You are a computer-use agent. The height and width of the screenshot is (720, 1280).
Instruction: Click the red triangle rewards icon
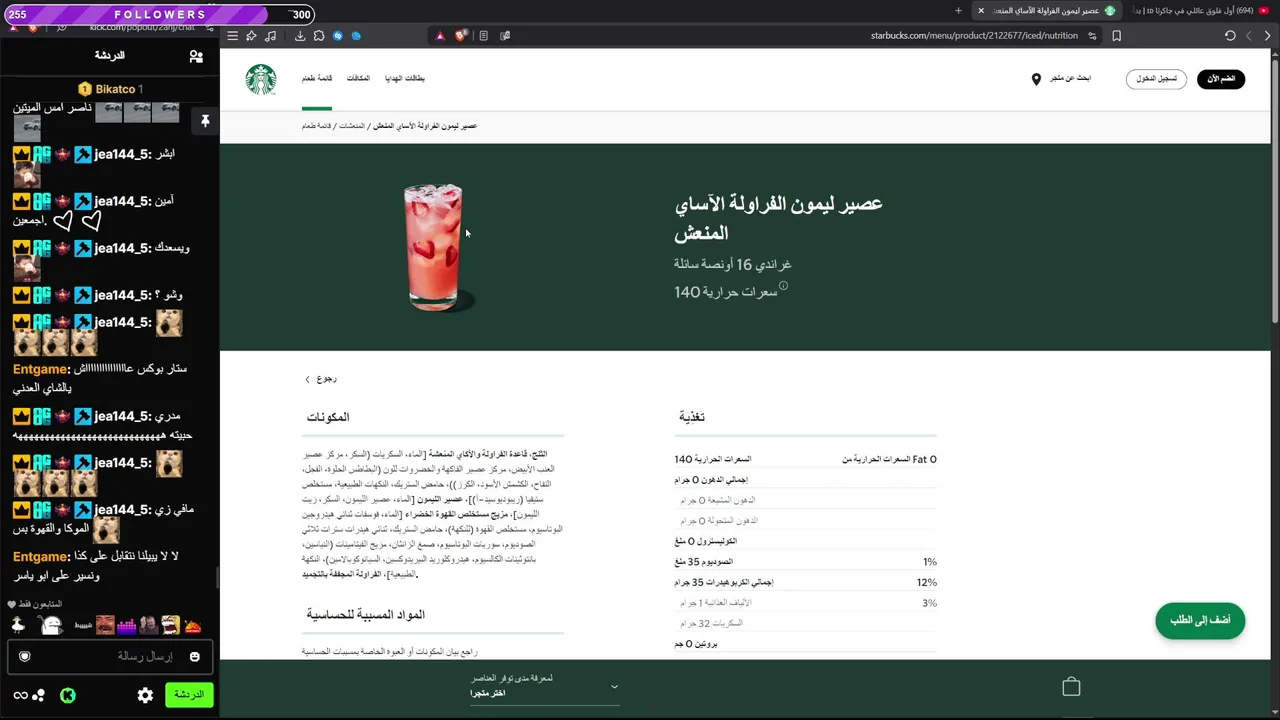(440, 36)
